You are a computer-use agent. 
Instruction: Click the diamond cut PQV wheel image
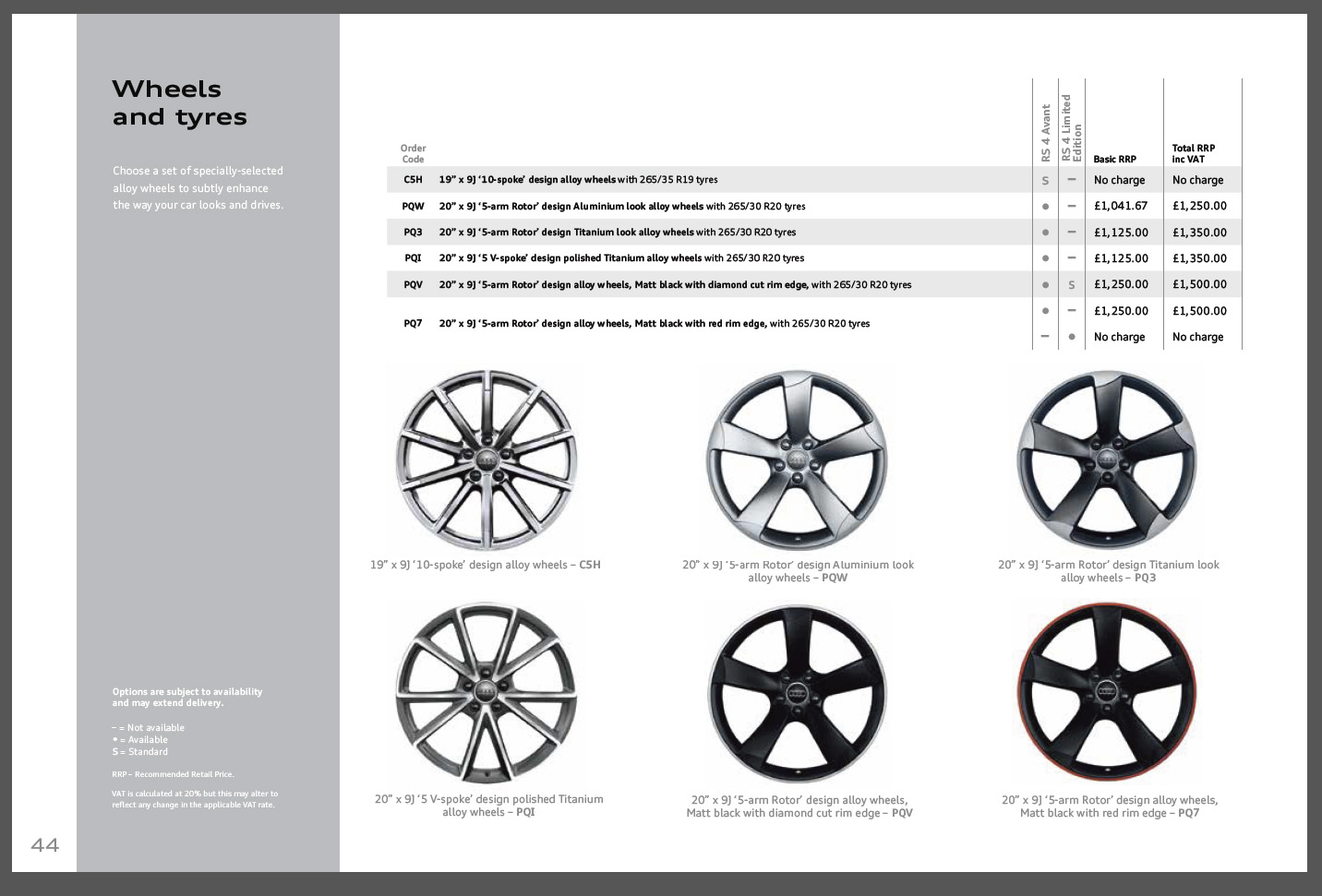797,693
